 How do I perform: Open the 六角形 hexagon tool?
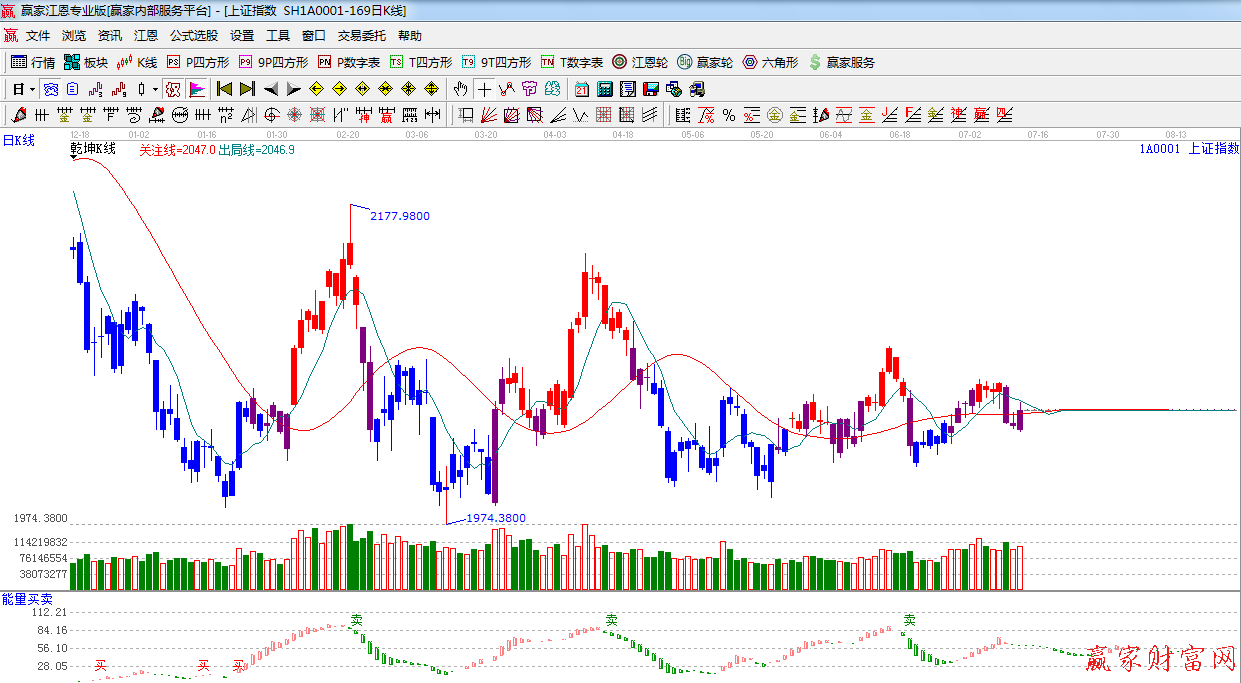tap(770, 62)
